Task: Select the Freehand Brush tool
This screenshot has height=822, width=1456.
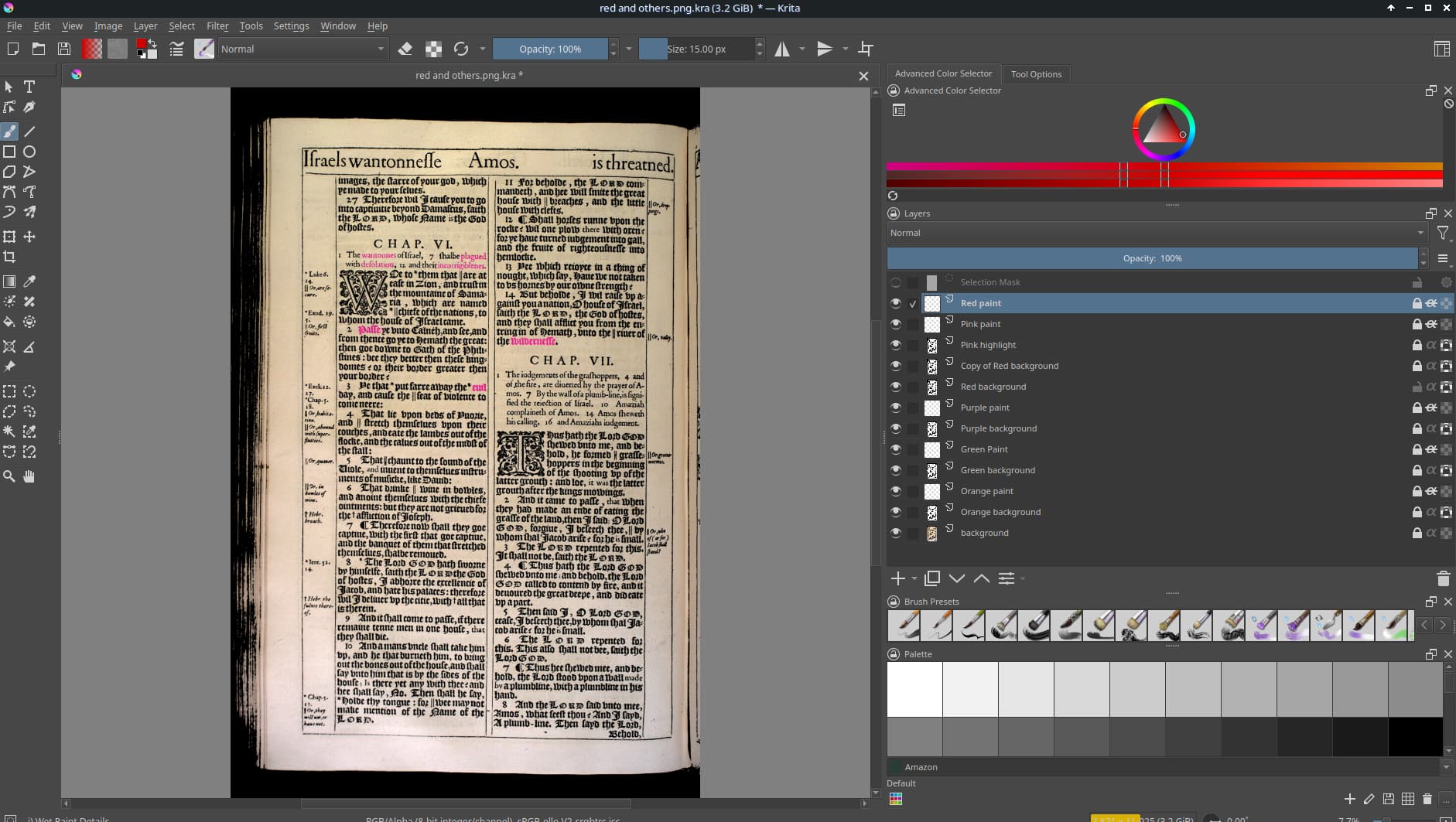Action: click(9, 131)
